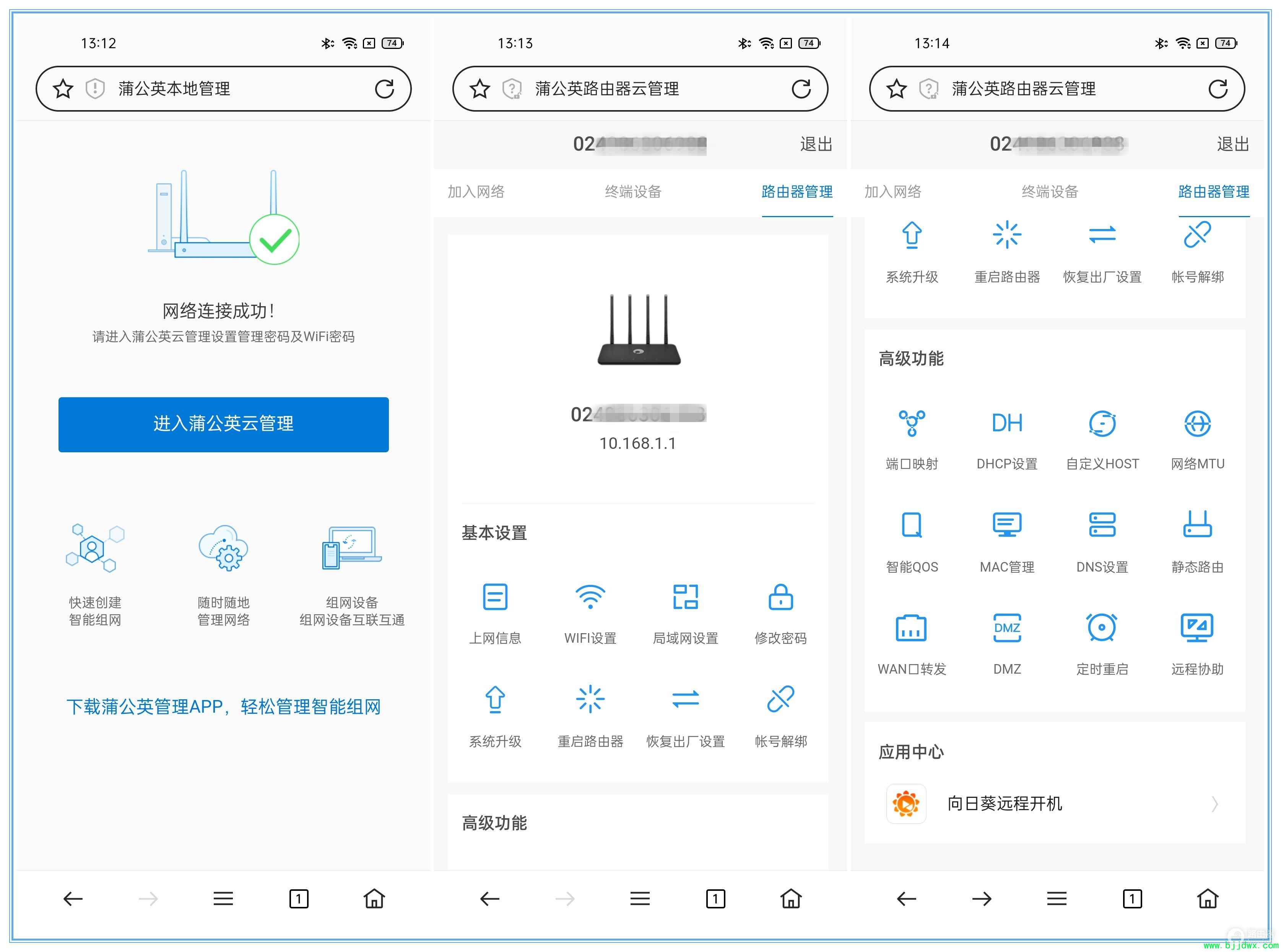Tap the 向日葵远程开机 app icon
Screen dimensions: 1281x952
click(906, 803)
